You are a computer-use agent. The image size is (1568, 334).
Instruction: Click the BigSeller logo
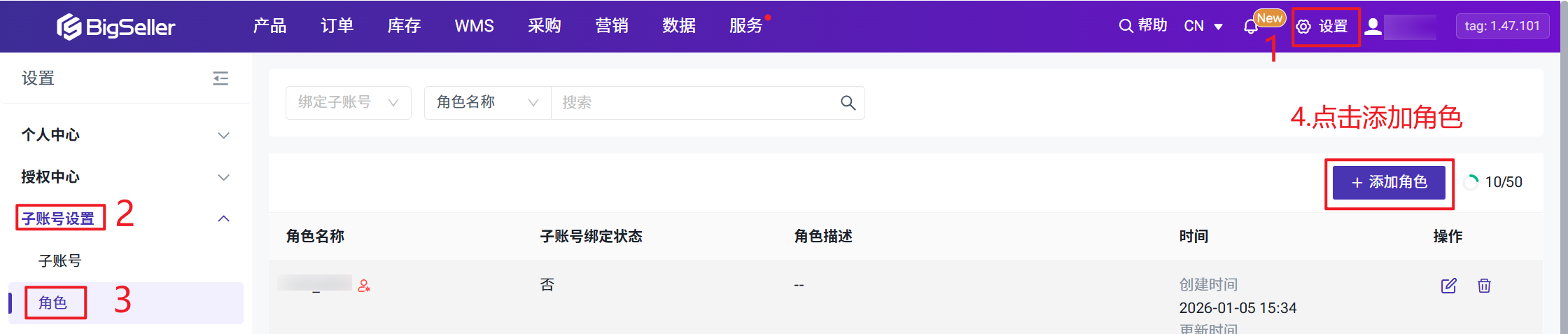115,27
